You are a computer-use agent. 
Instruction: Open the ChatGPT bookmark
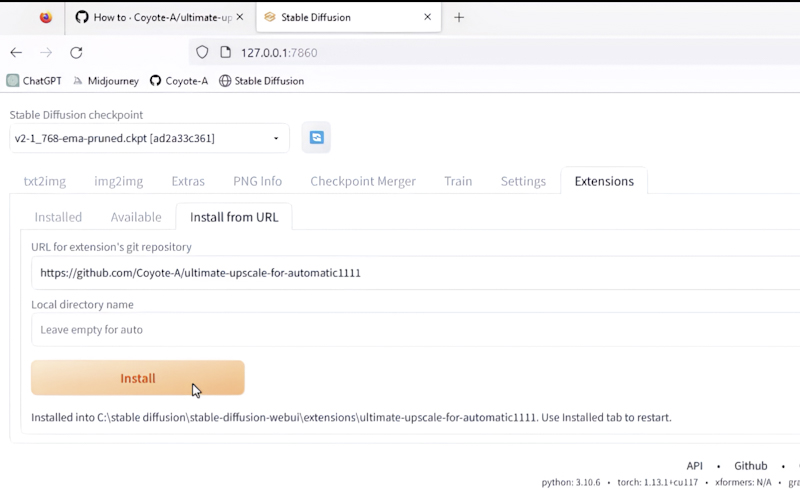tap(34, 81)
